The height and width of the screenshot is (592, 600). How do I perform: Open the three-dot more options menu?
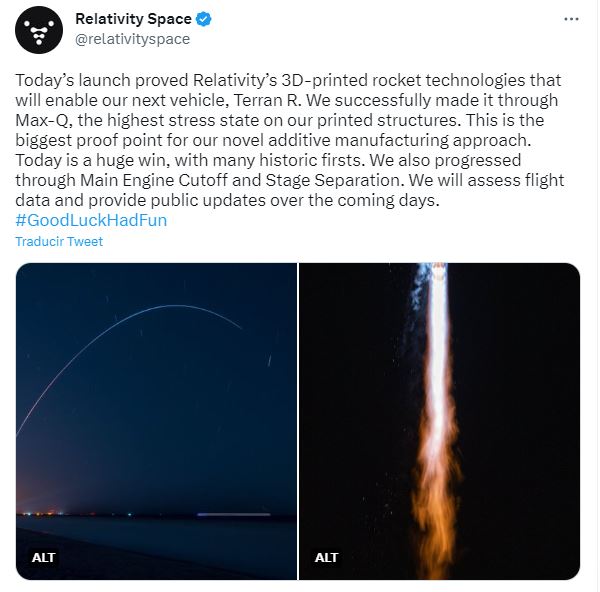(571, 19)
